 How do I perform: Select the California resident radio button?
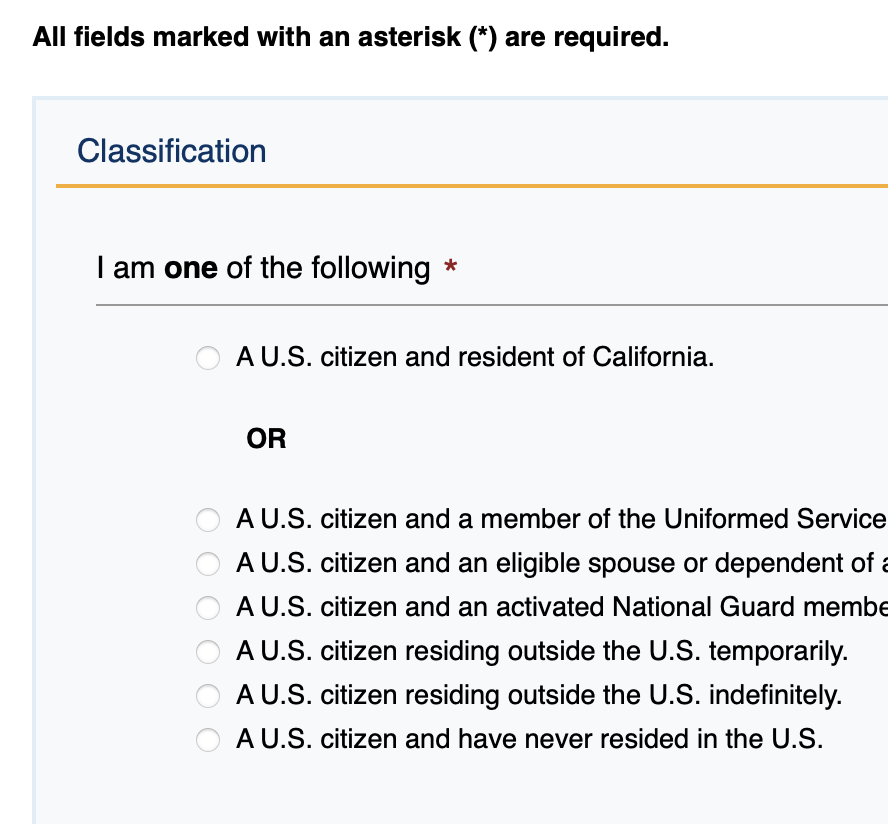(208, 358)
